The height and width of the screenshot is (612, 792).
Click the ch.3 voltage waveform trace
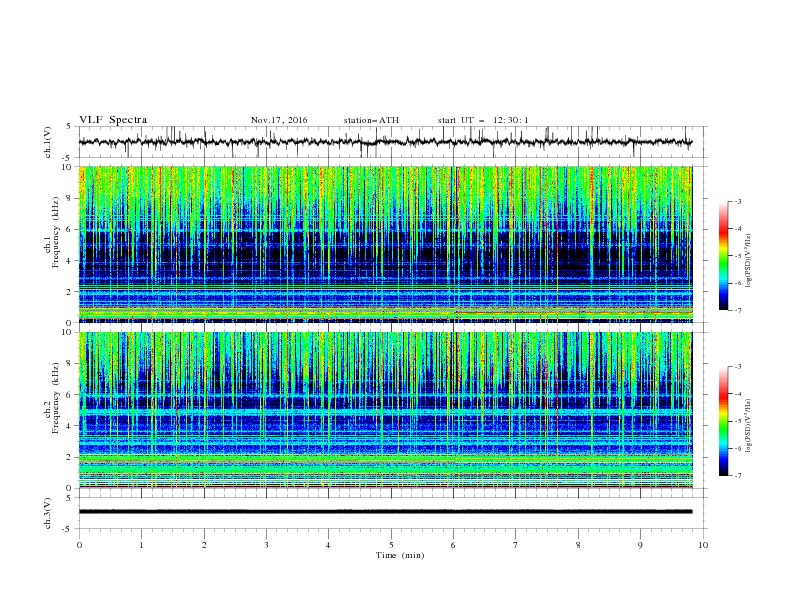(x=385, y=512)
